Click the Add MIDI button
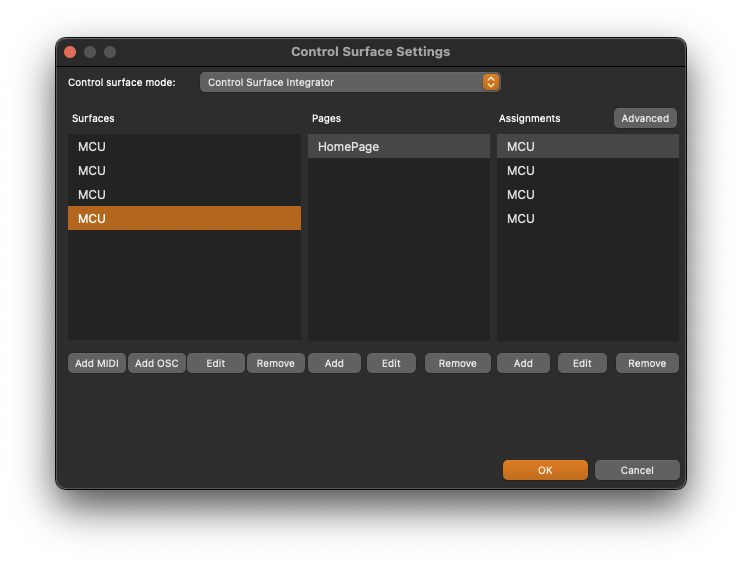The height and width of the screenshot is (563, 742). pos(97,363)
